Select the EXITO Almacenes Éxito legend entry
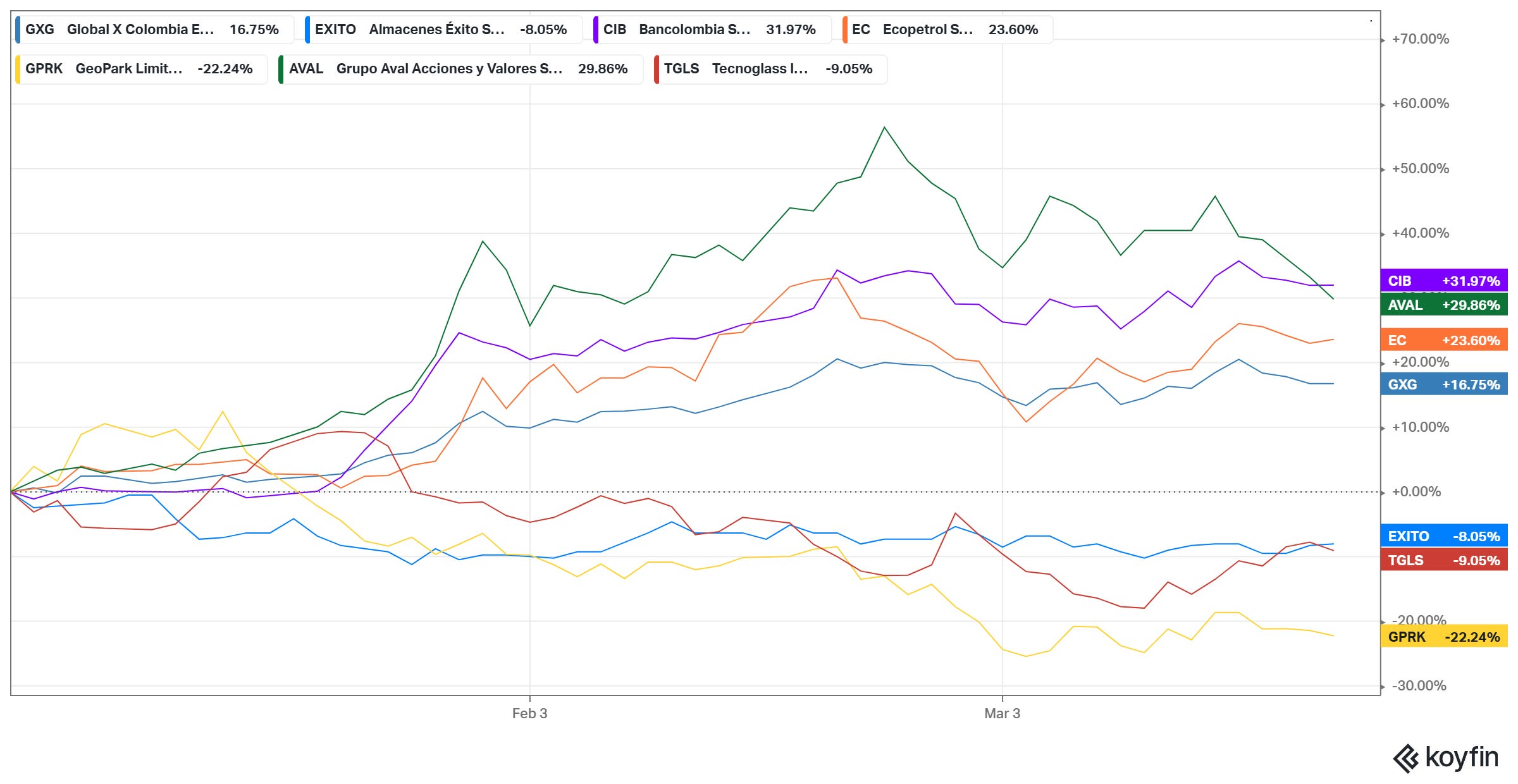This screenshot has width=1518, height=784. [443, 30]
